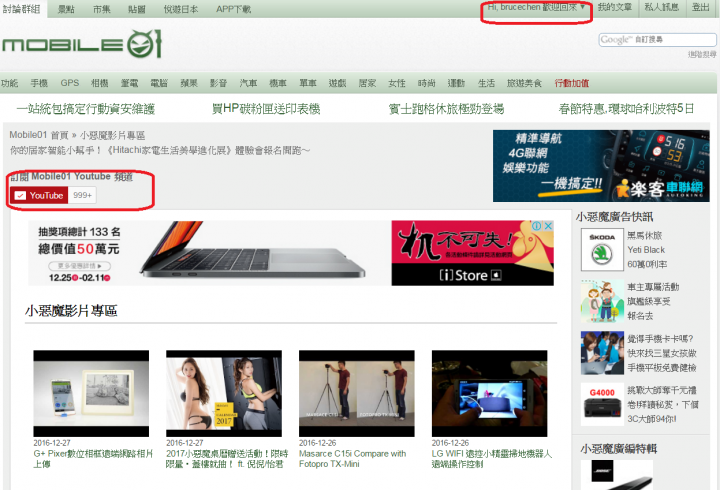
Task: Open the 挑戰大師奪千元禮 ad link
Action: tap(663, 405)
